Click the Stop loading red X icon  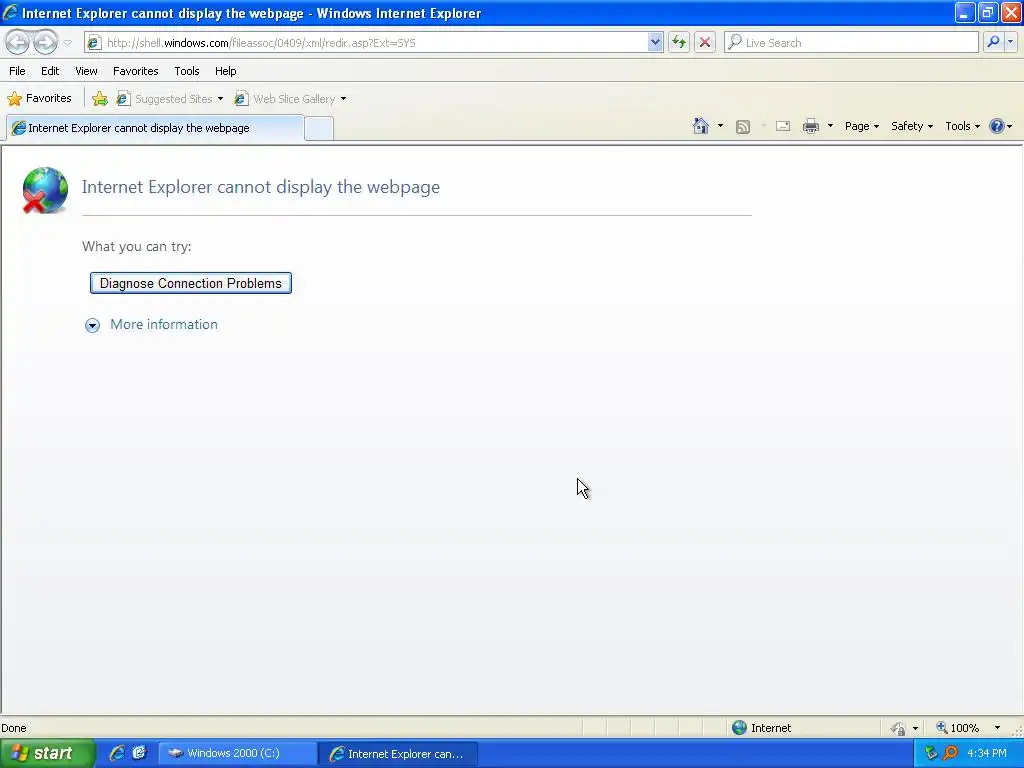(705, 42)
